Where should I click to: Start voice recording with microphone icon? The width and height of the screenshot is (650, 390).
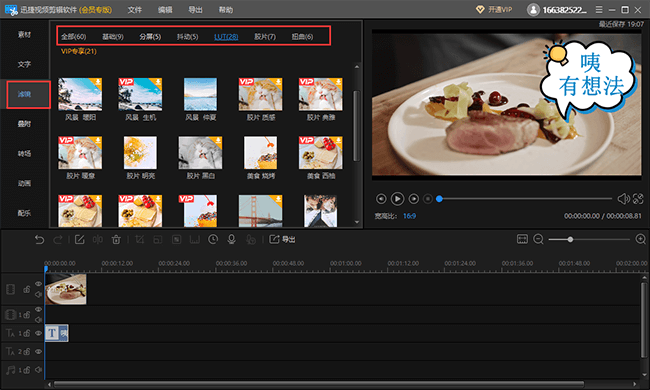231,239
